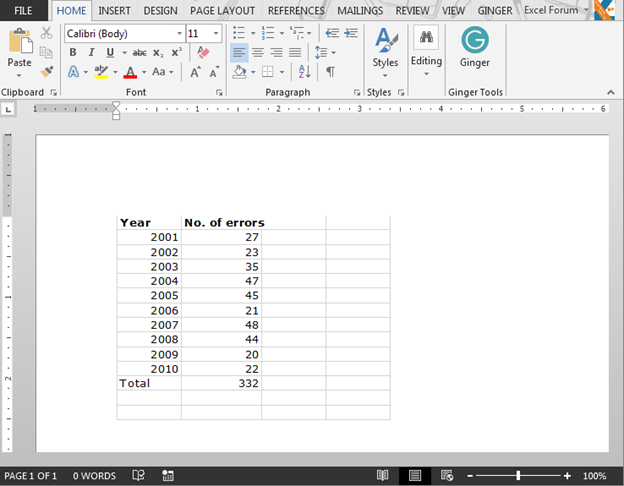This screenshot has width=624, height=486.
Task: Click the tab stop selector beside the ruler
Action: tap(8, 109)
